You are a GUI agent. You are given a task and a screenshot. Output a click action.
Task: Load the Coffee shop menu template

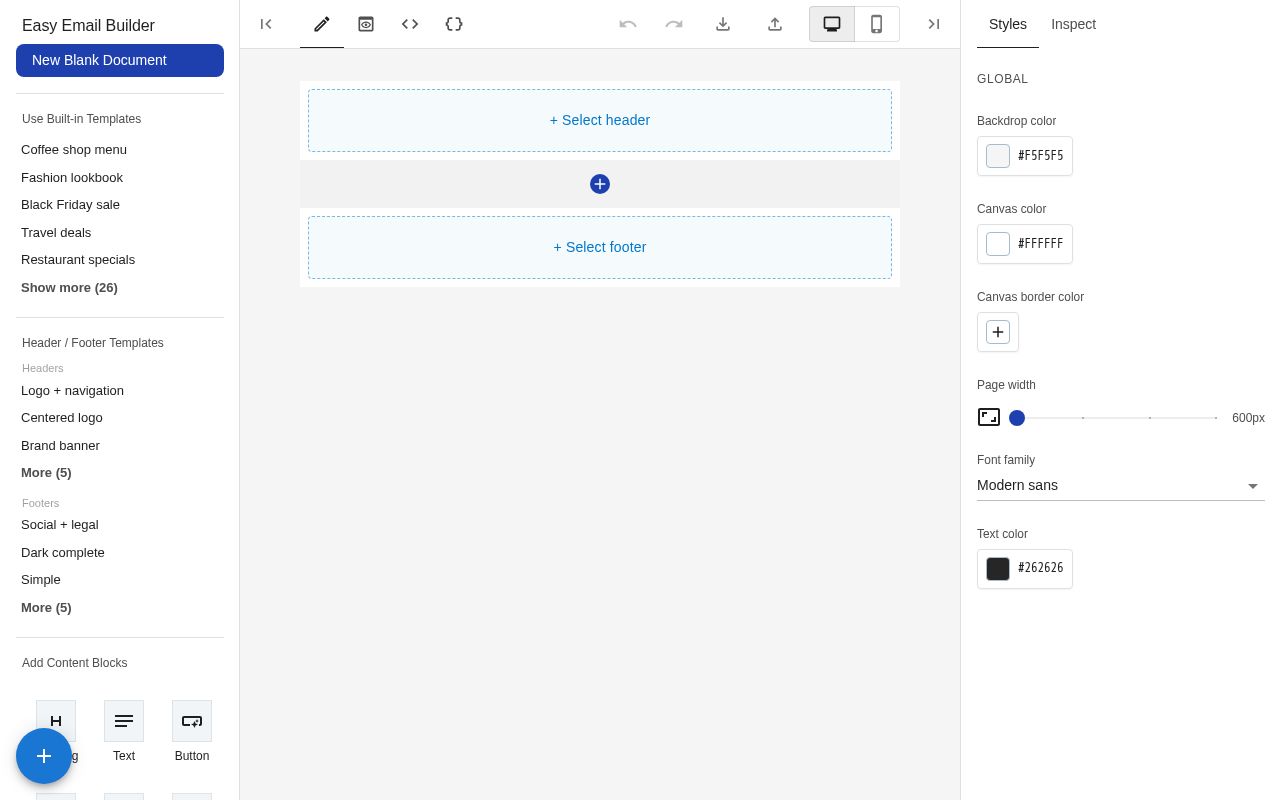pos(74,150)
